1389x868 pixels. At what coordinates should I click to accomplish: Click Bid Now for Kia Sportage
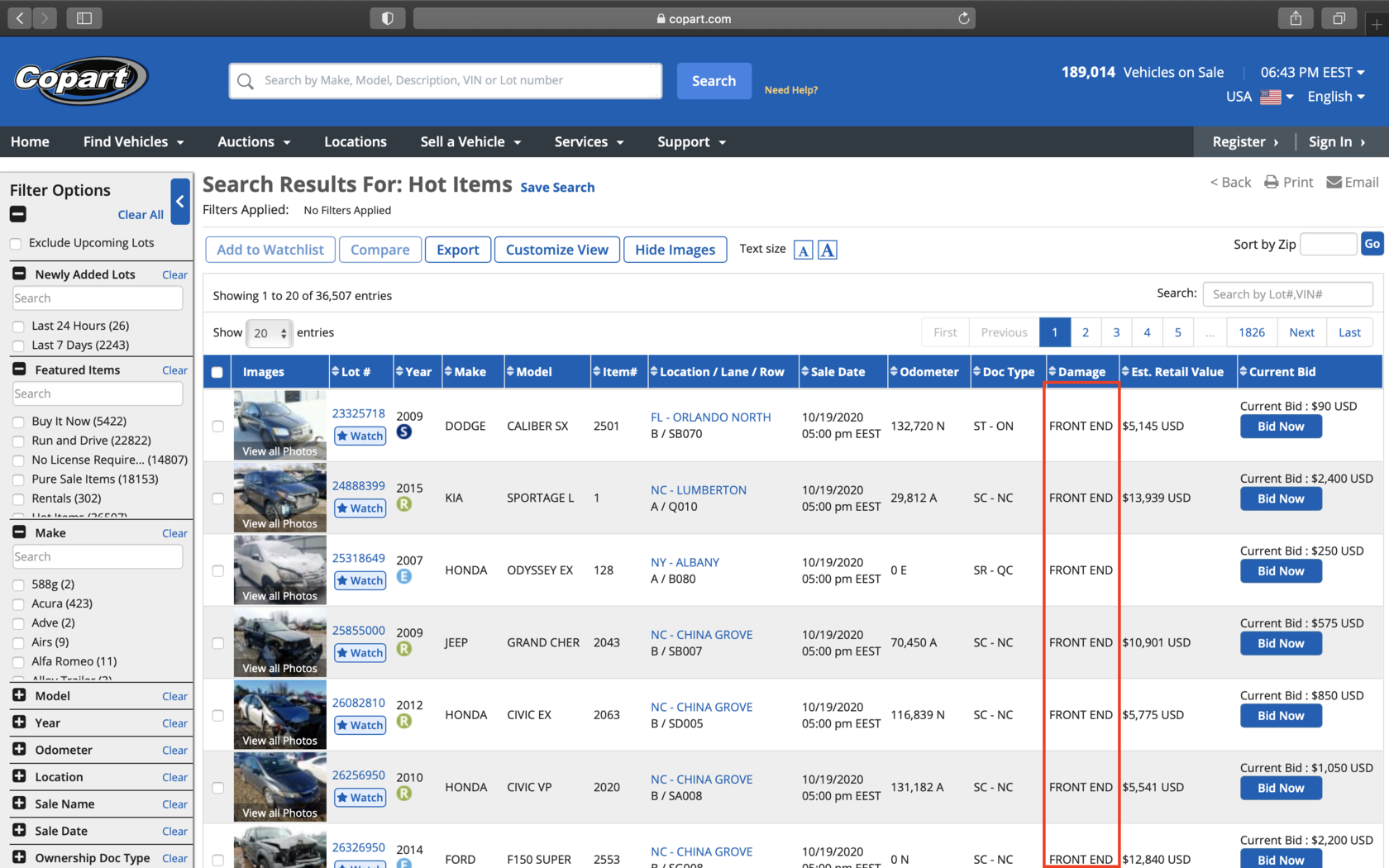[1281, 498]
